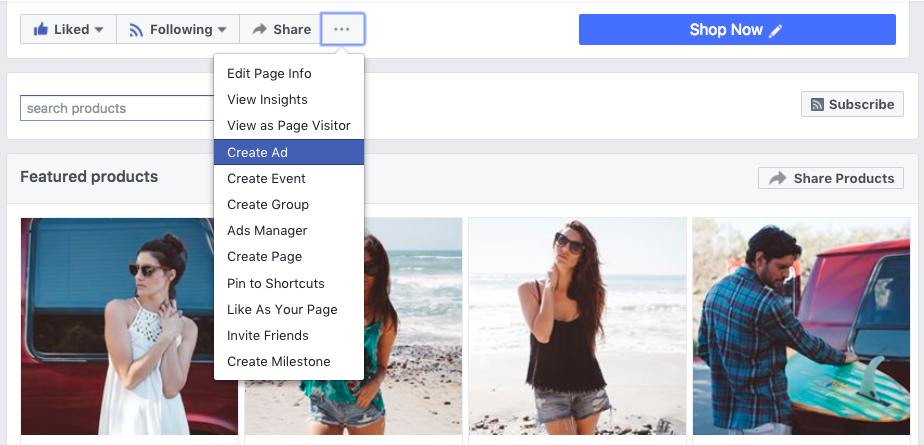The image size is (924, 445).
Task: Click the three-dots more options button
Action: tap(342, 29)
